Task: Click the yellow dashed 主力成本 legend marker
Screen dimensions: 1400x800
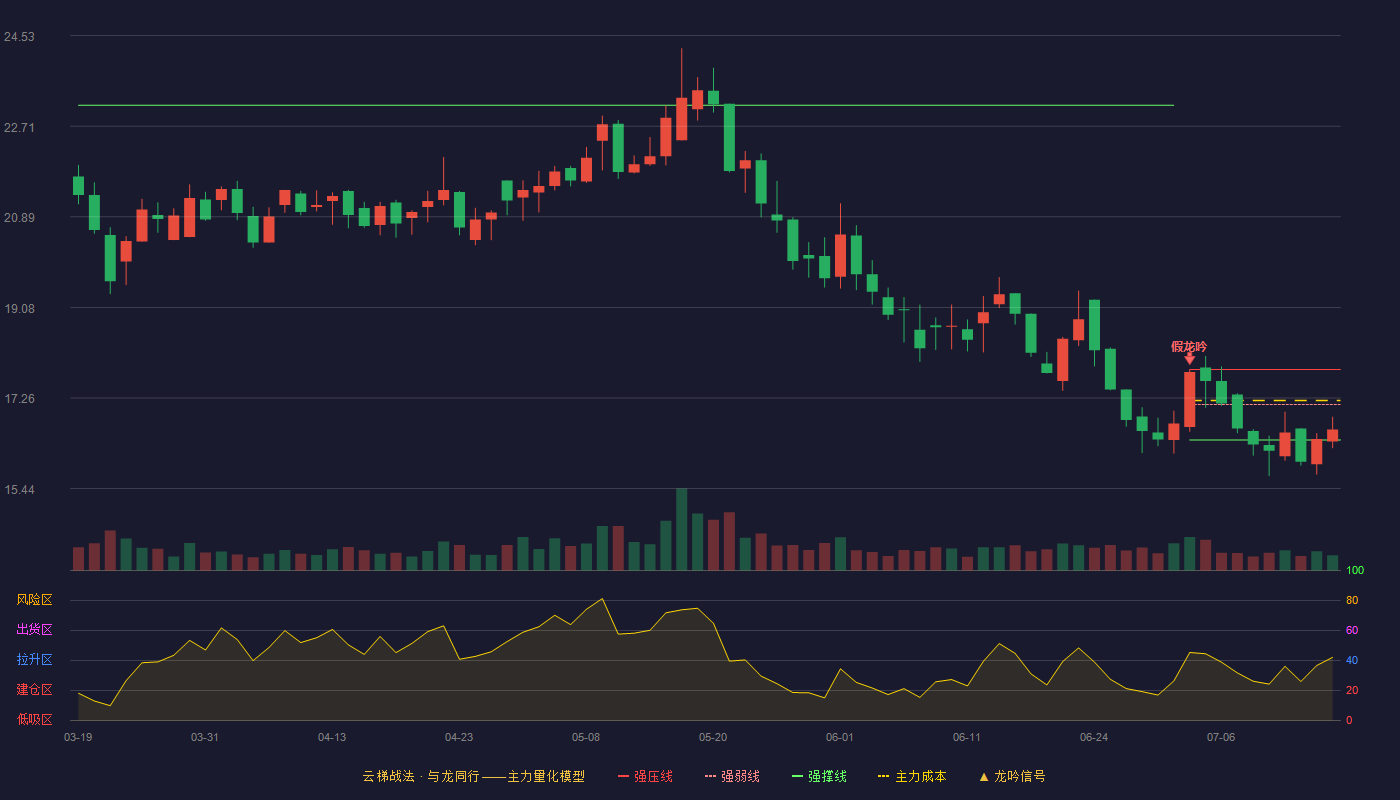Action: (x=884, y=776)
